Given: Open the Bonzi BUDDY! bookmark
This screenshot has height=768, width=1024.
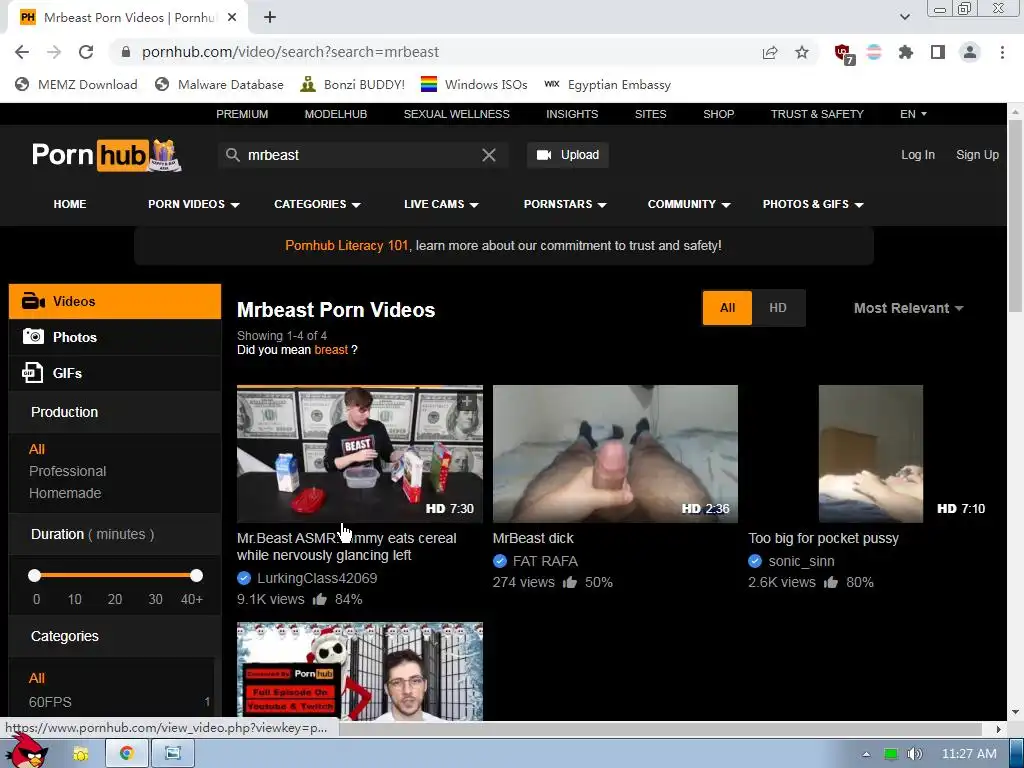Looking at the screenshot, I should [x=353, y=85].
